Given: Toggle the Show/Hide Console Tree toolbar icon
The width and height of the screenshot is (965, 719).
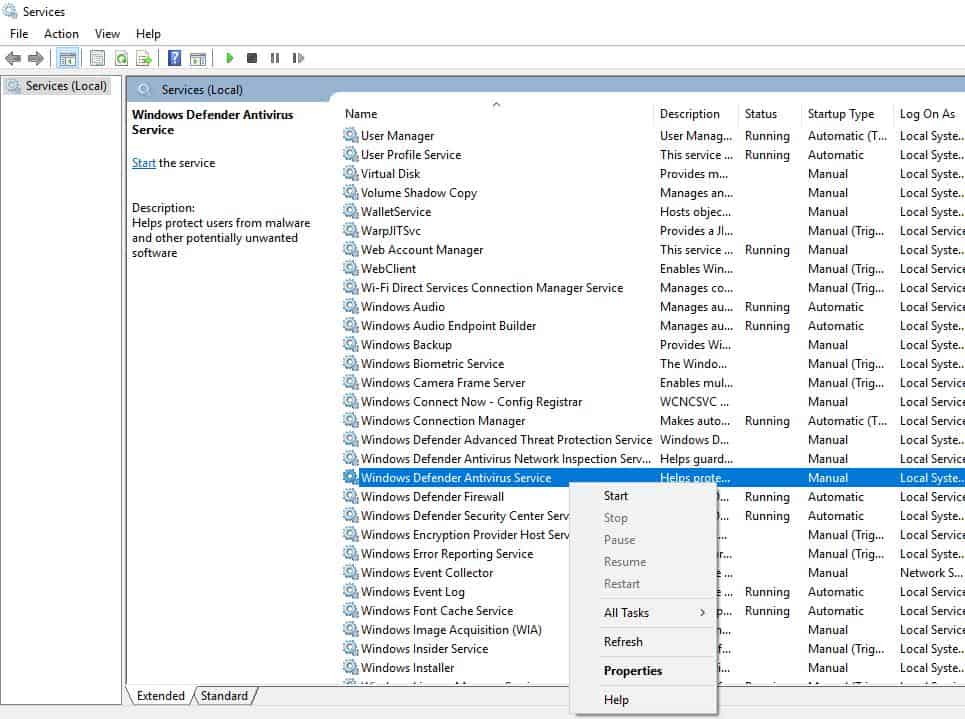Looking at the screenshot, I should click(68, 58).
